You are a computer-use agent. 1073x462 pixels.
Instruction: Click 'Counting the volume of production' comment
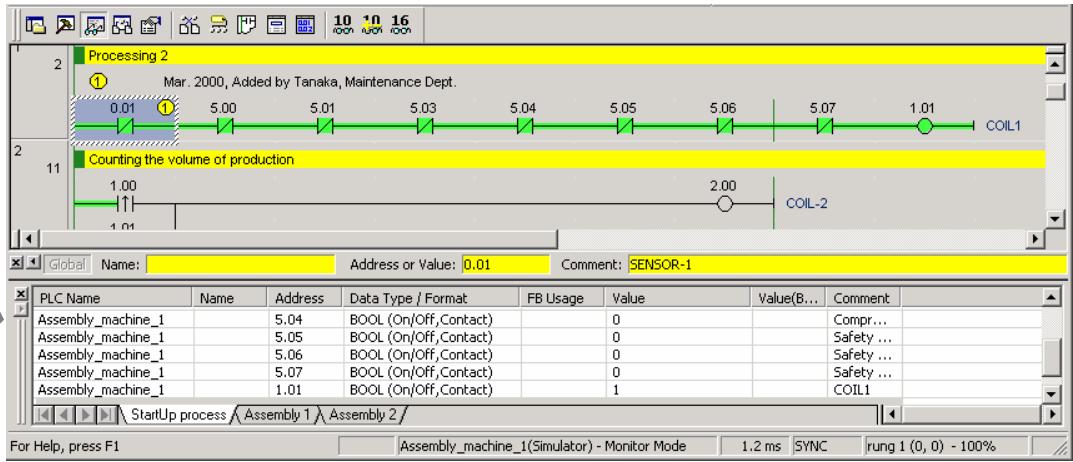pos(559,159)
